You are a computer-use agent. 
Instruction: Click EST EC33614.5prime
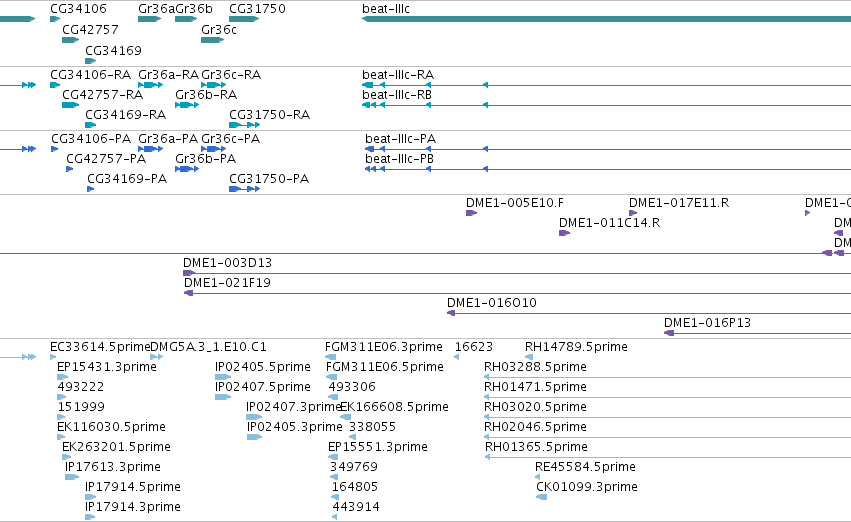point(53,357)
